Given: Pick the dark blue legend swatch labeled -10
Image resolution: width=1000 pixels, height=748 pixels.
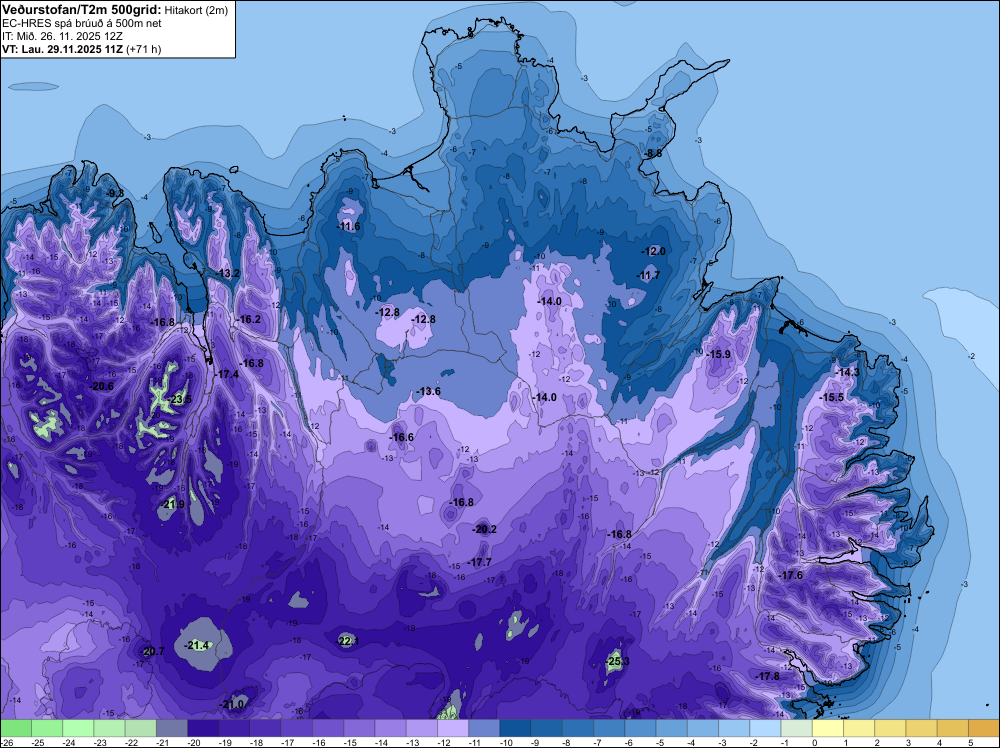Looking at the screenshot, I should [x=516, y=728].
